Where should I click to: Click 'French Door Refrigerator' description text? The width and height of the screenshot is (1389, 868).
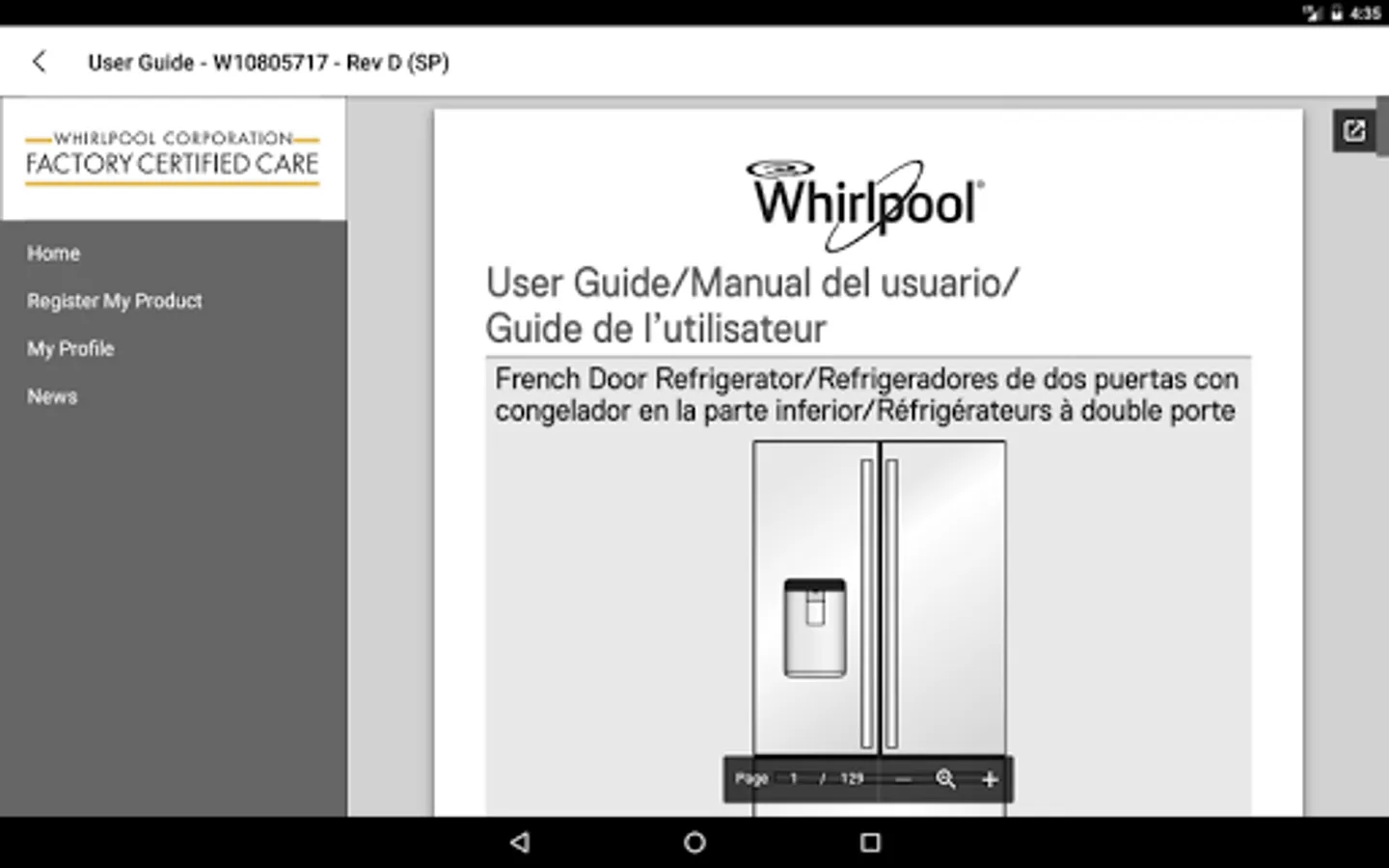coord(866,394)
